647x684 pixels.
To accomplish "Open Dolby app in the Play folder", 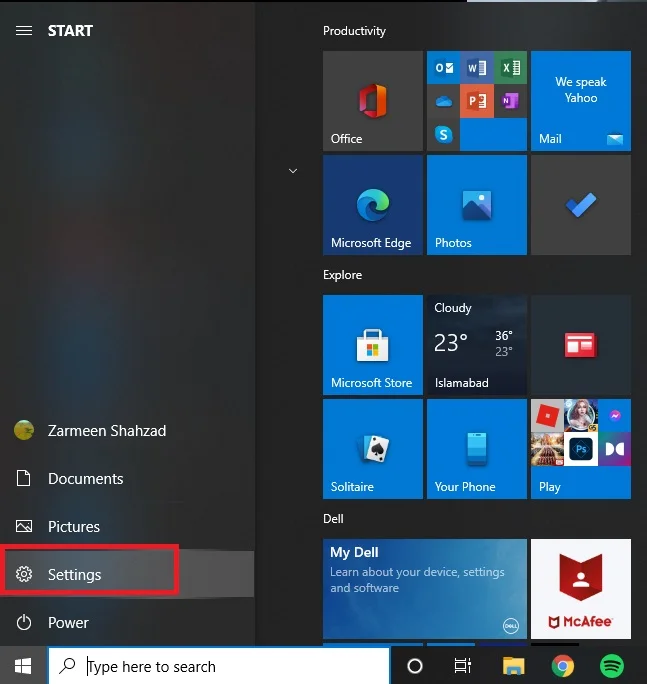I will [x=614, y=449].
